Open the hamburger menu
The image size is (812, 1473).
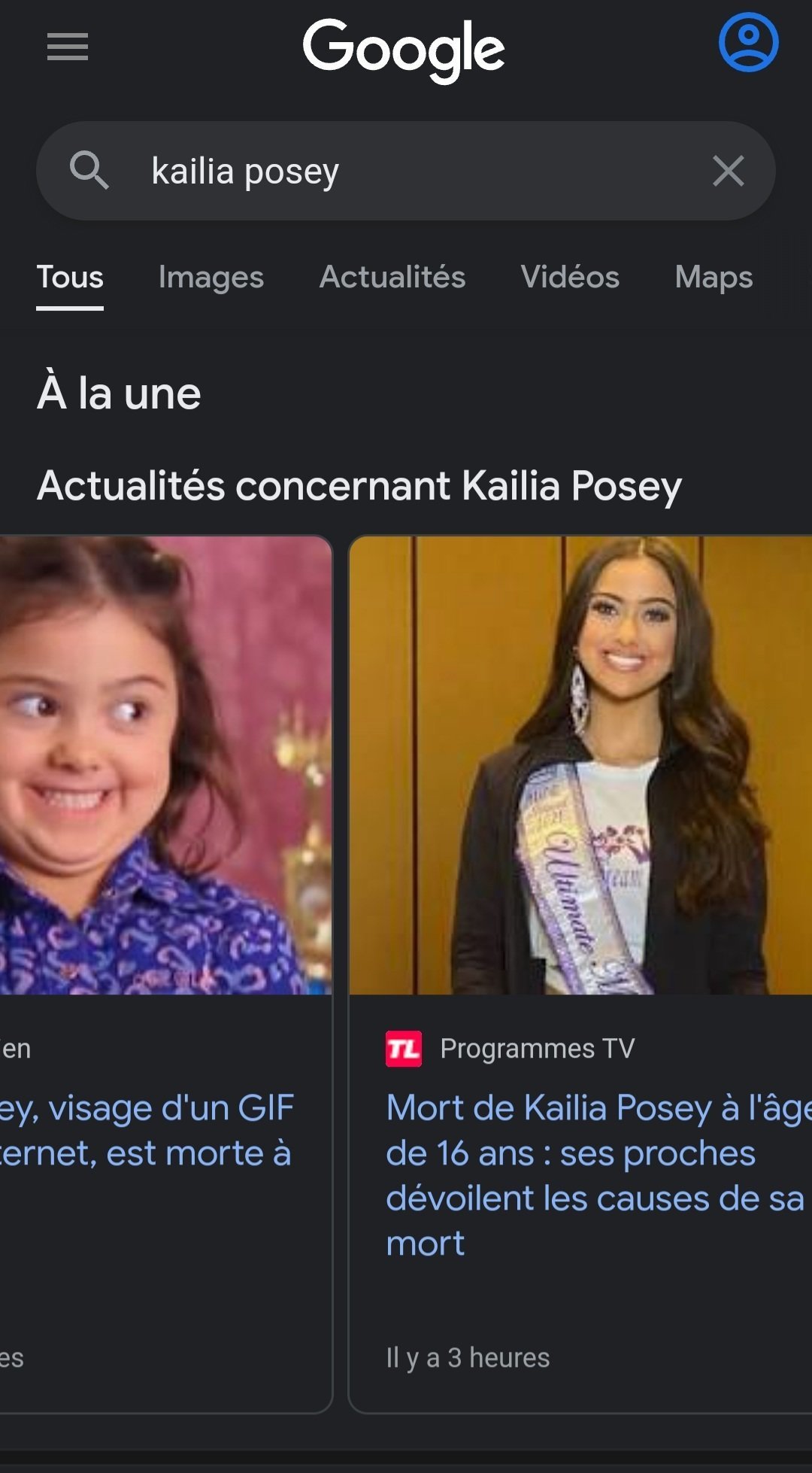point(68,47)
